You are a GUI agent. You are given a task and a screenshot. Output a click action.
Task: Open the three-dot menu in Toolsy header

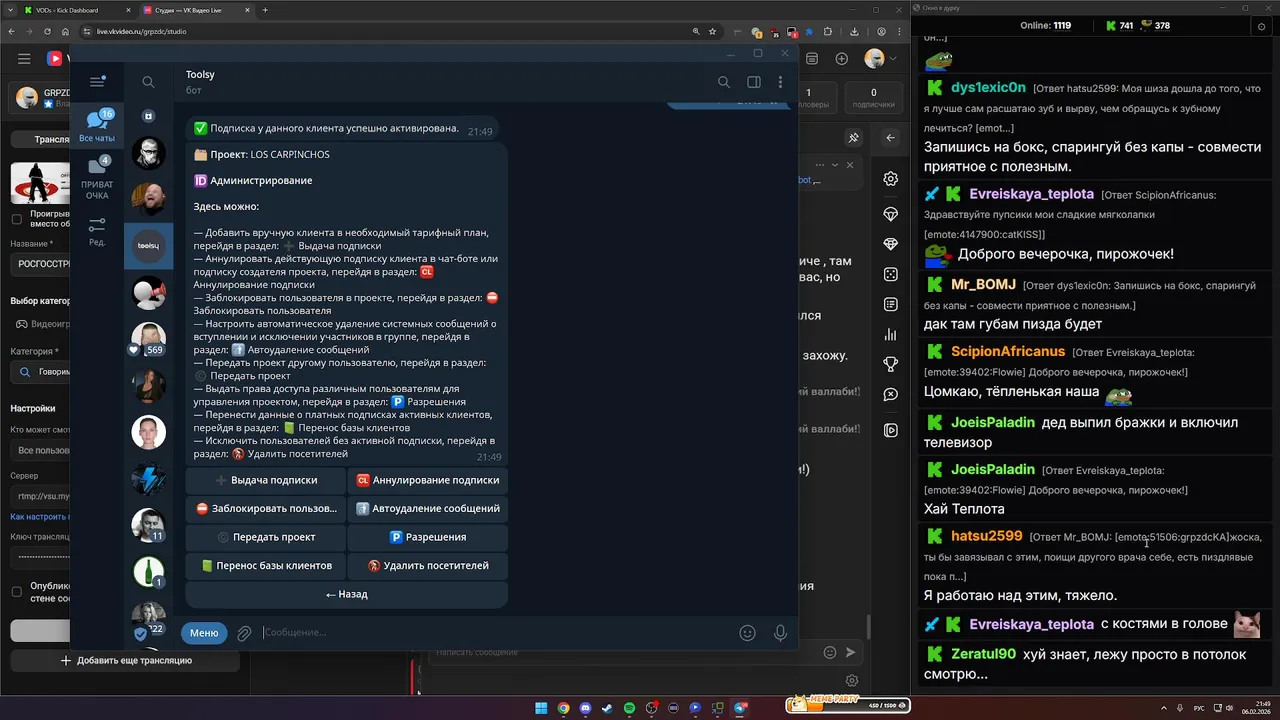pyautogui.click(x=780, y=82)
